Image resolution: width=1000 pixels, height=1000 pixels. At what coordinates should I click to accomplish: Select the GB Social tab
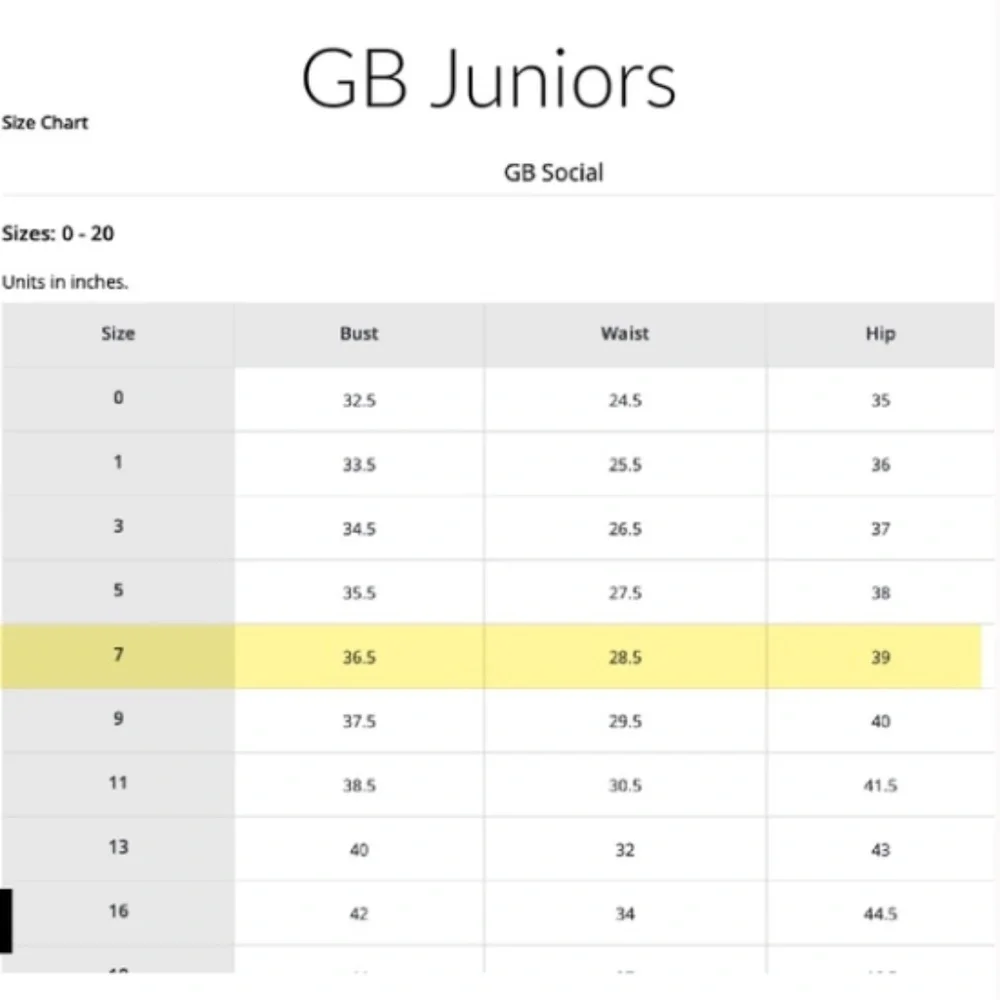point(553,172)
